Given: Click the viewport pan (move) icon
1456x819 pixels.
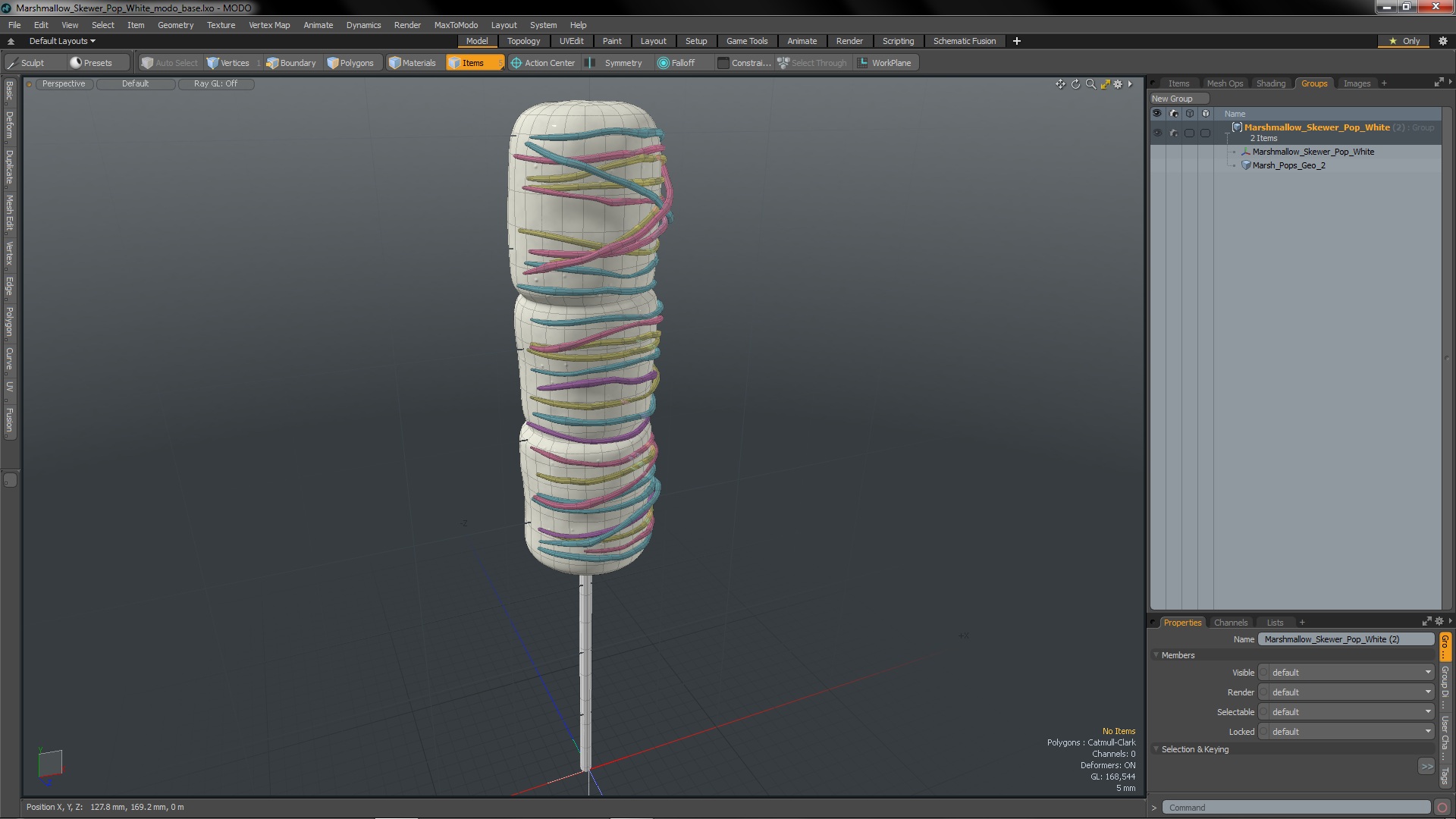Looking at the screenshot, I should [1060, 84].
